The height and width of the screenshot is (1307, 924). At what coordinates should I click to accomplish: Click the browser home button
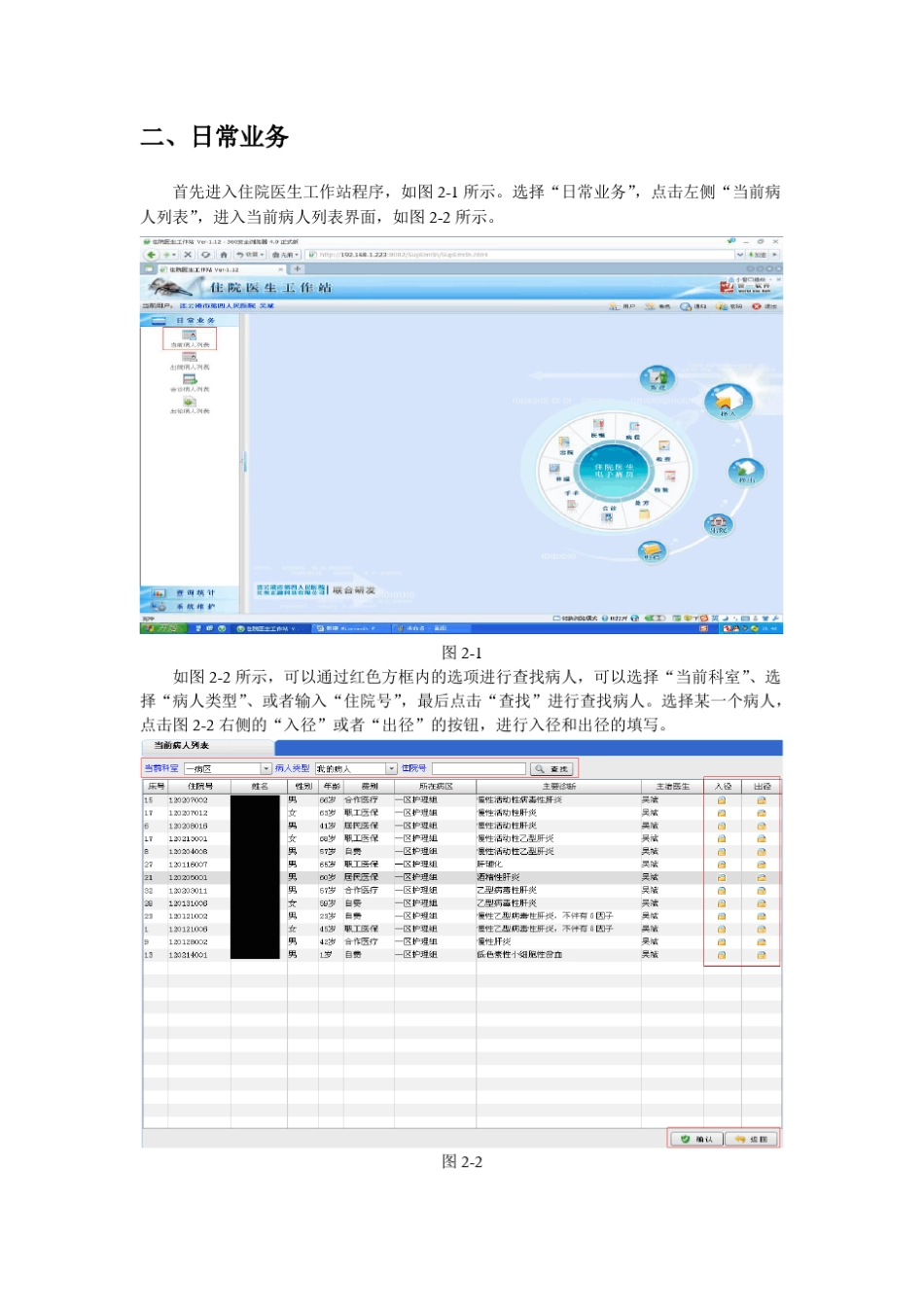coord(223,255)
